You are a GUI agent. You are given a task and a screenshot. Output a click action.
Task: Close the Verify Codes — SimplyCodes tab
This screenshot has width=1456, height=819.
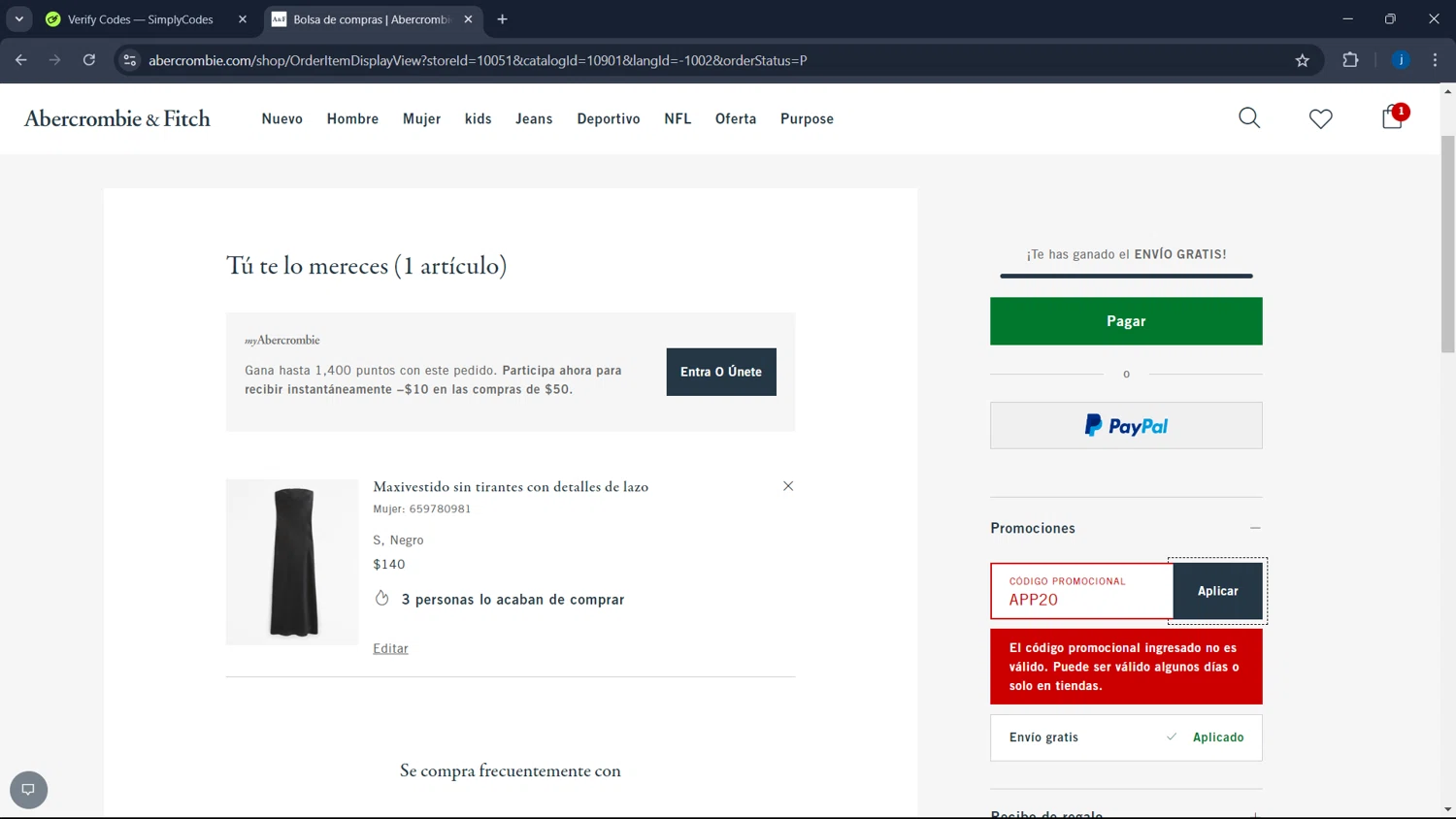tap(243, 19)
